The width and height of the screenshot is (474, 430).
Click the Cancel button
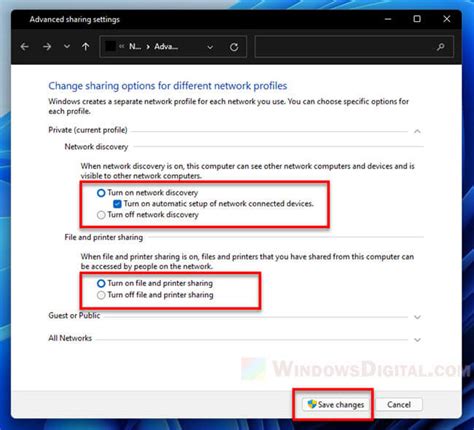[x=399, y=405]
